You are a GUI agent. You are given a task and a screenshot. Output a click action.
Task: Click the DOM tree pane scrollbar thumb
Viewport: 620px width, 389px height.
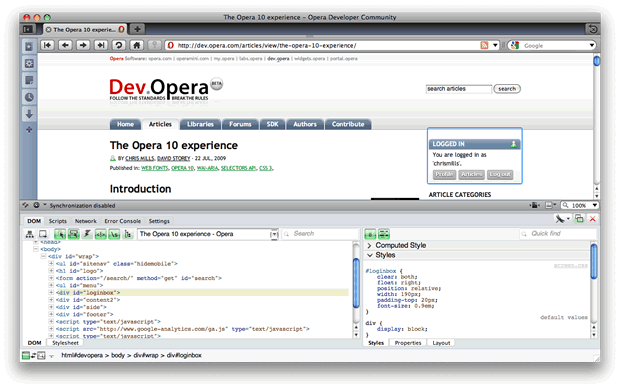tap(356, 283)
